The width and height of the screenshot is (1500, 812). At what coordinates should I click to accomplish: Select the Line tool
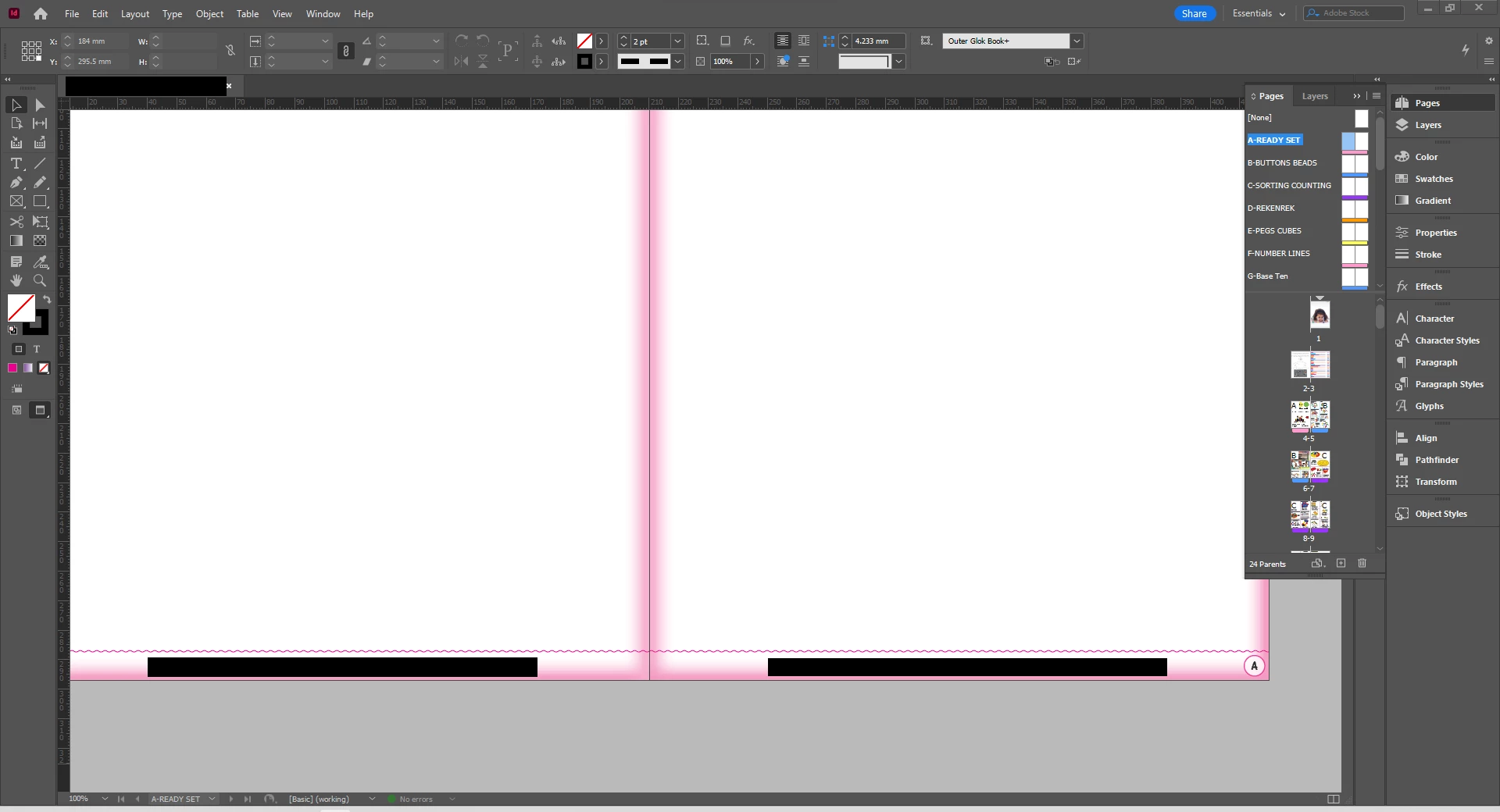point(40,163)
